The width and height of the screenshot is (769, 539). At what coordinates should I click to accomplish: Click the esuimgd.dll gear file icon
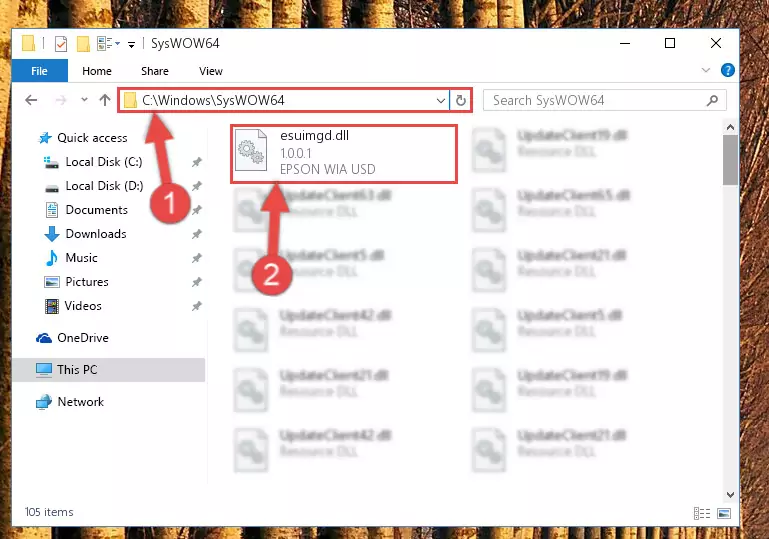point(251,151)
